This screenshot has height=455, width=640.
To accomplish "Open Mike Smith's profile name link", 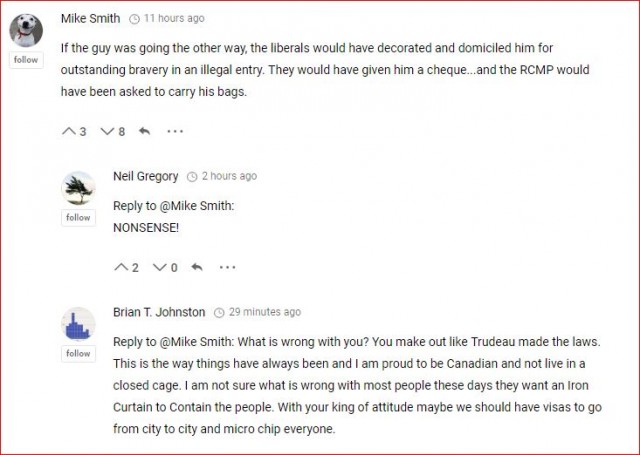I will point(90,18).
